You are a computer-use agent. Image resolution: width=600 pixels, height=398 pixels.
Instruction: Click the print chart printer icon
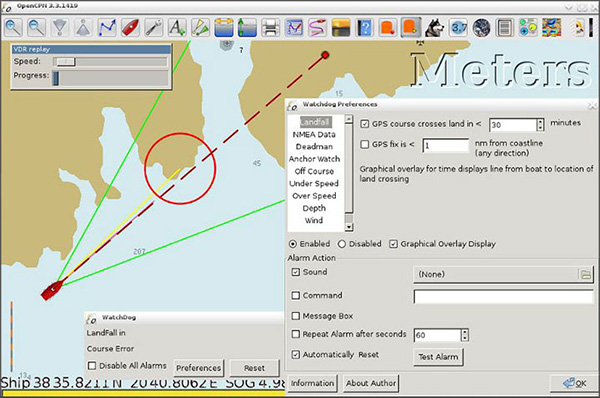271,28
